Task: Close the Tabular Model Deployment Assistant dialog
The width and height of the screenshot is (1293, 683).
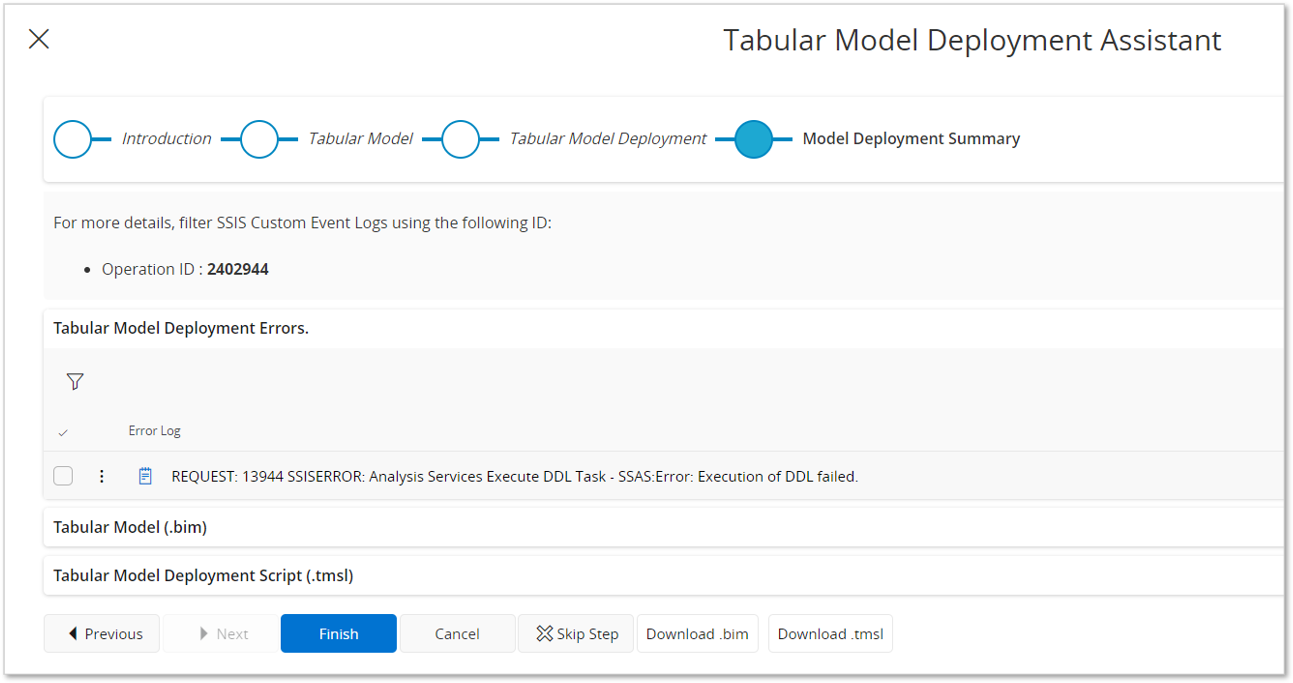Action: 38,39
